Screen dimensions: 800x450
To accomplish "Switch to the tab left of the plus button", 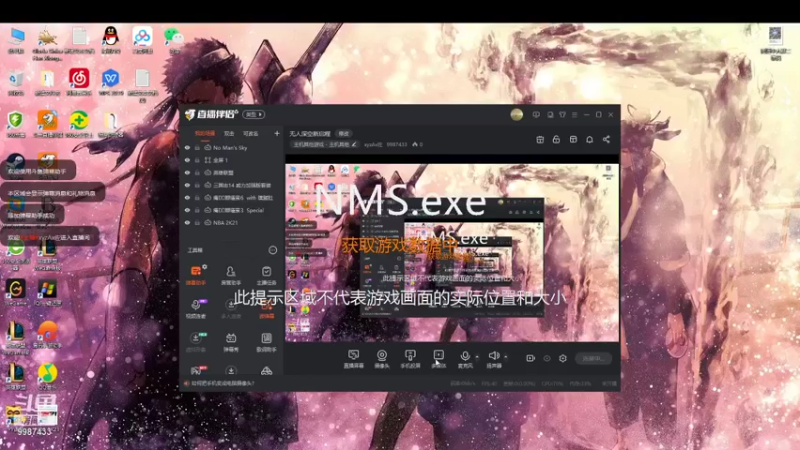I will 251,134.
